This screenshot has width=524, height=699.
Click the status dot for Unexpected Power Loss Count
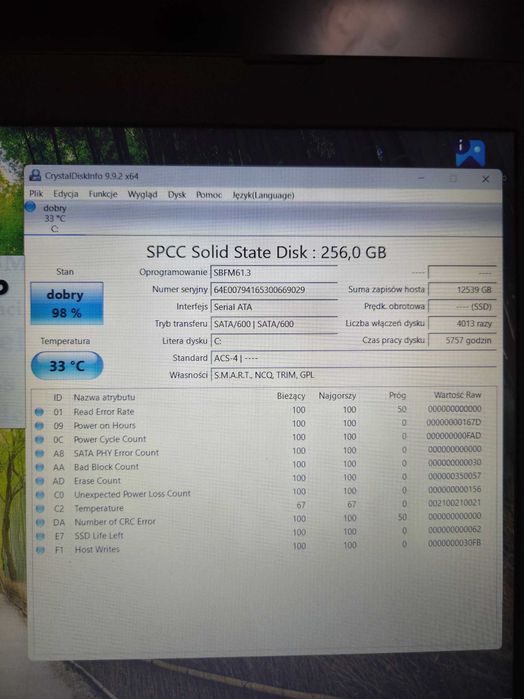point(40,495)
